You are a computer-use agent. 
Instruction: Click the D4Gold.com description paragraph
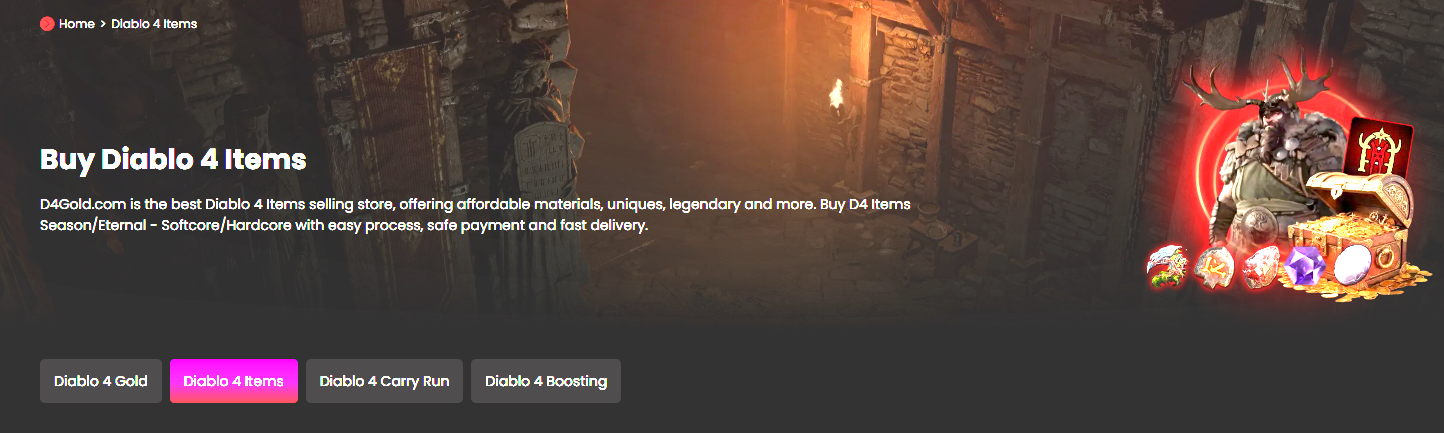476,215
